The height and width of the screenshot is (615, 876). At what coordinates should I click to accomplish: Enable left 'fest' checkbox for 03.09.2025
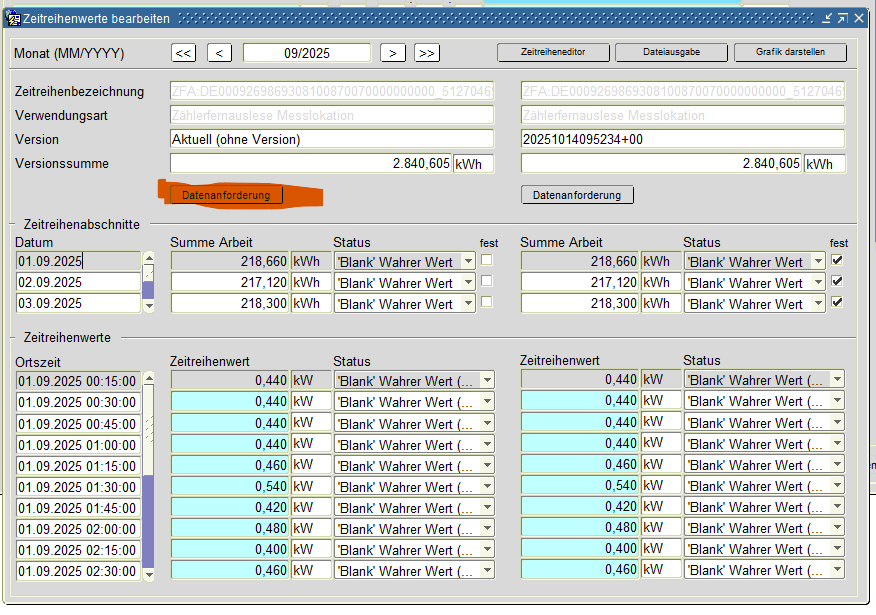487,302
